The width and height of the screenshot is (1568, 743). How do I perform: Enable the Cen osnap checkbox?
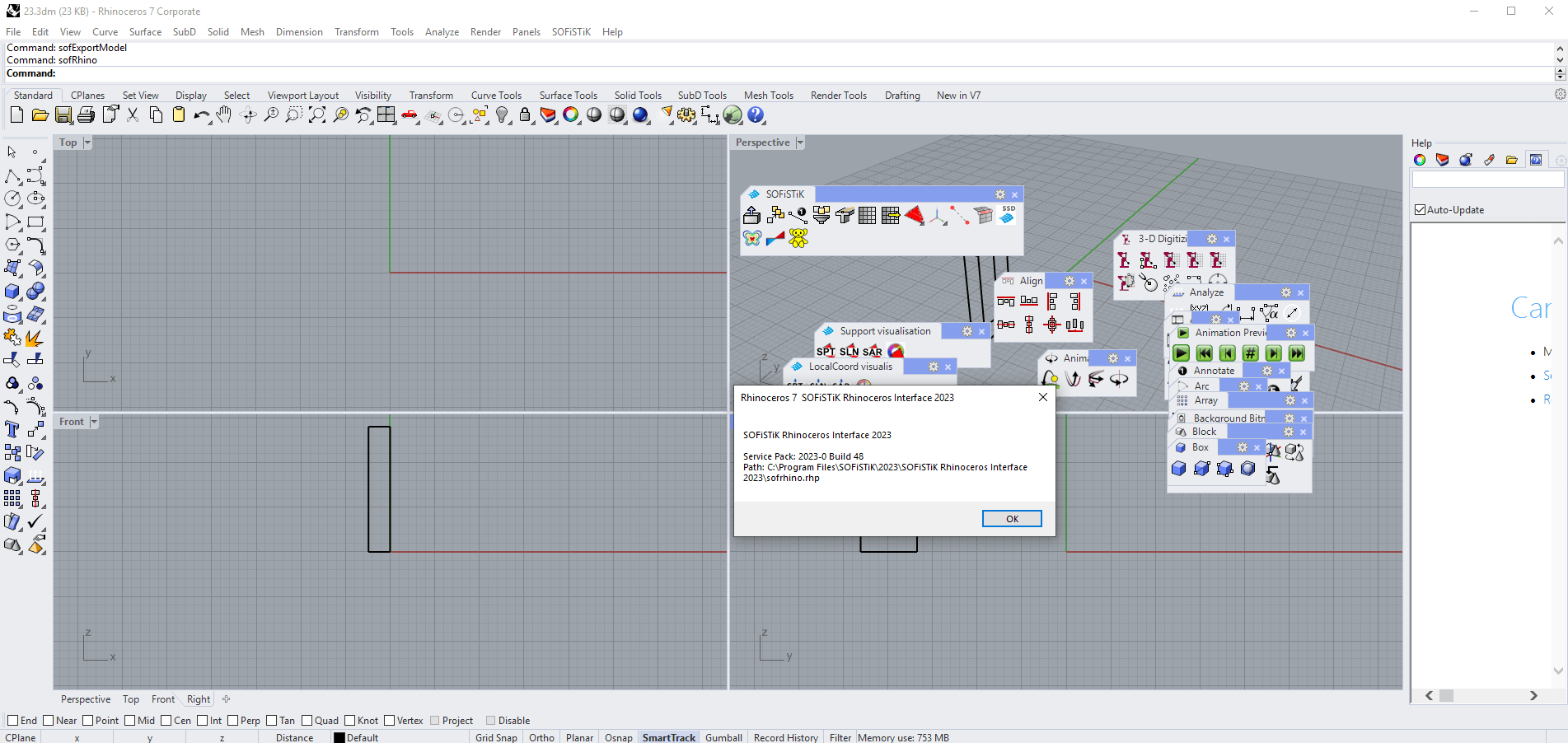[x=166, y=721]
